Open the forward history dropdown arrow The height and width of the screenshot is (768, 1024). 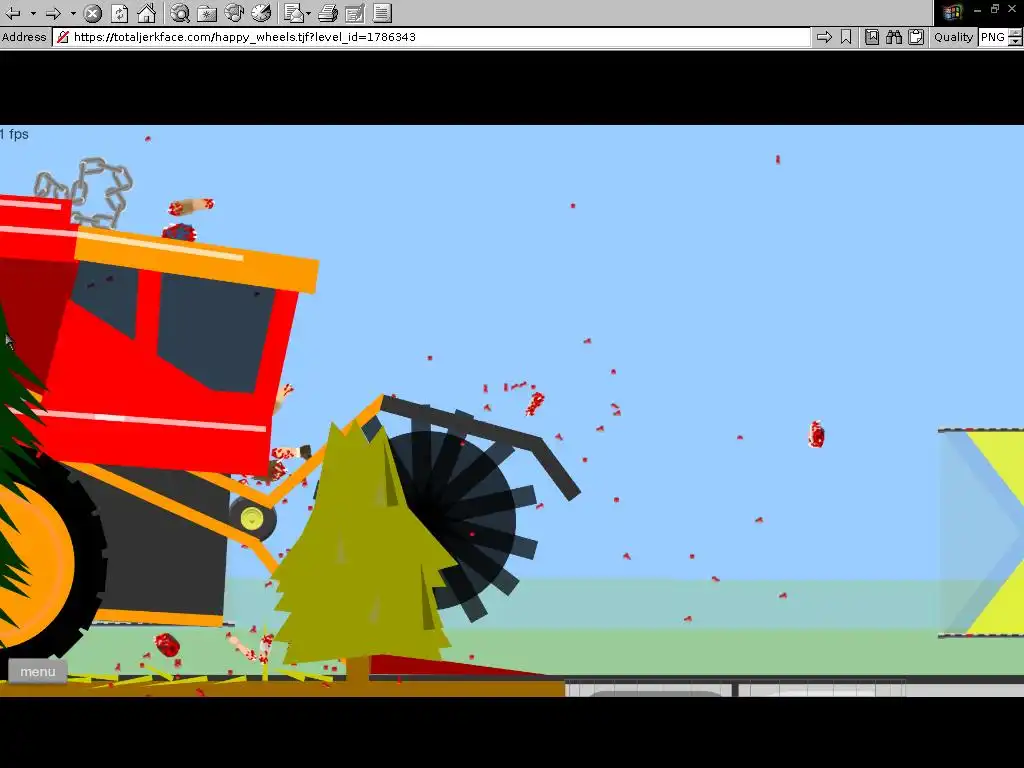[72, 13]
